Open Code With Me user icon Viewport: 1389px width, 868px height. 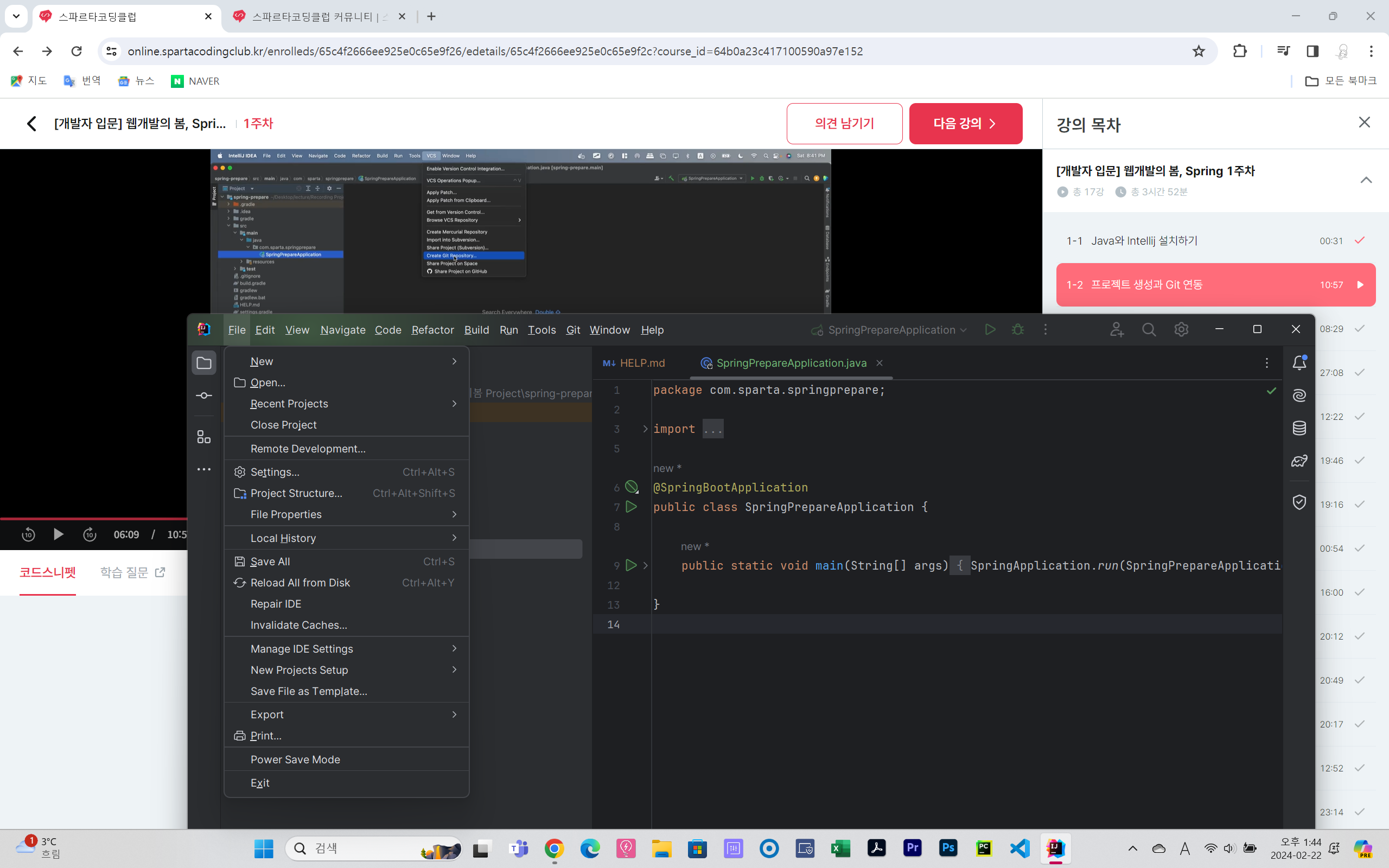tap(1117, 329)
